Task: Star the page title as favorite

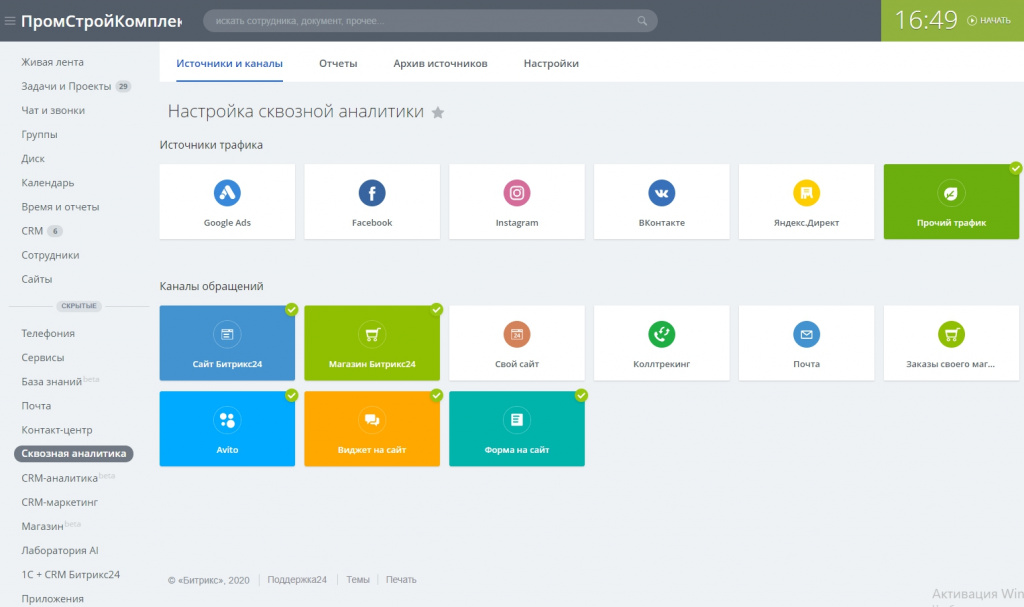Action: [438, 112]
